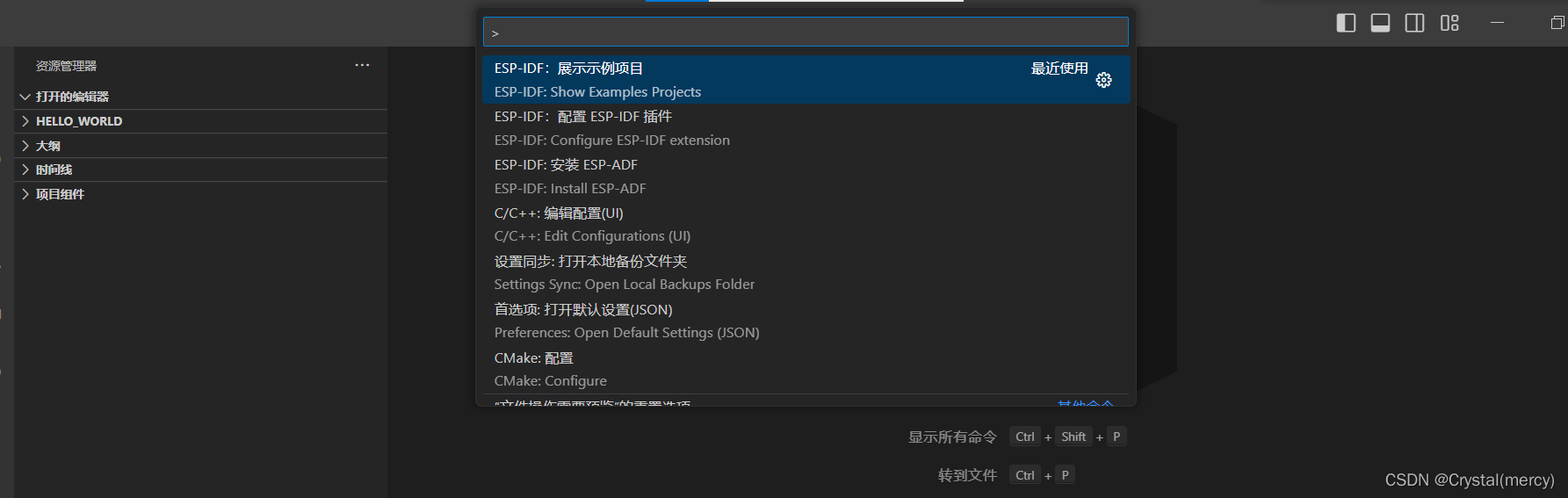
Task: Select C/C++: 编辑配置(UI) command
Action: [x=806, y=225]
